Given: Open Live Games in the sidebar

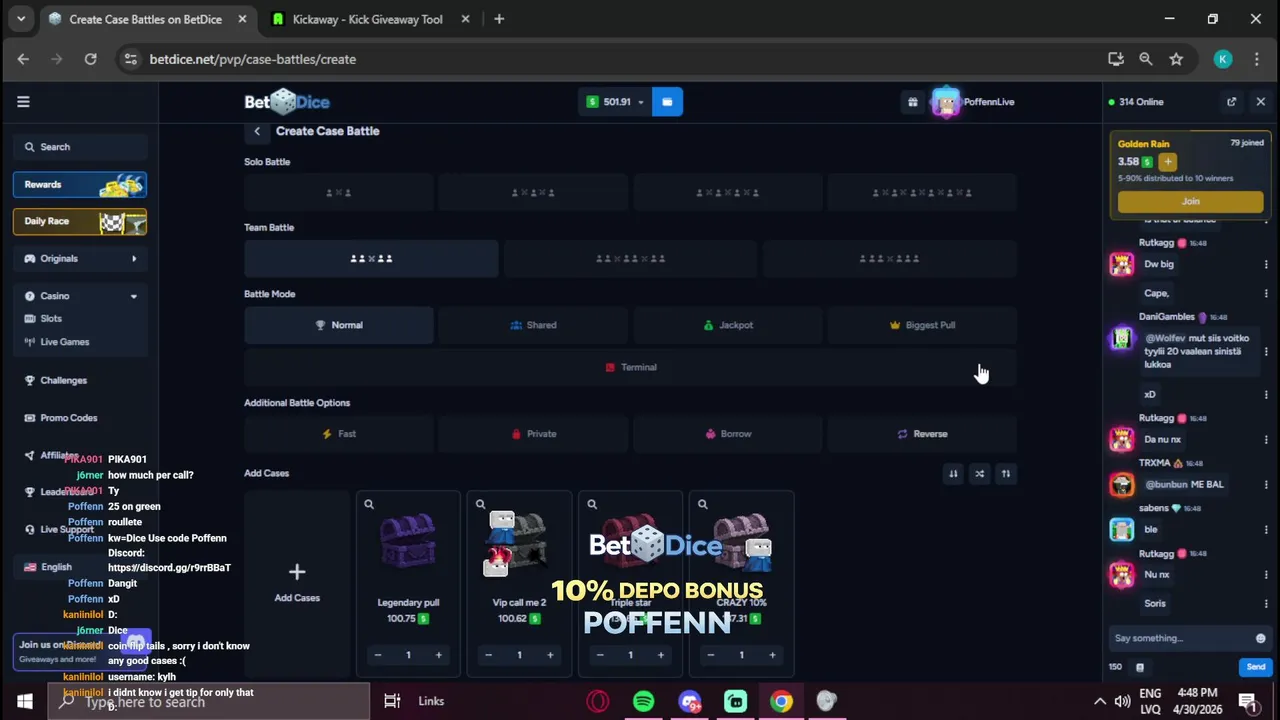Looking at the screenshot, I should pos(65,342).
